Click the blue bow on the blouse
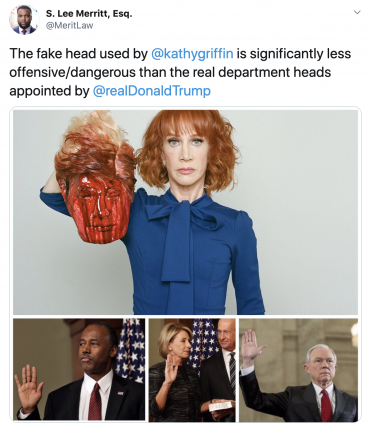 click(x=183, y=237)
